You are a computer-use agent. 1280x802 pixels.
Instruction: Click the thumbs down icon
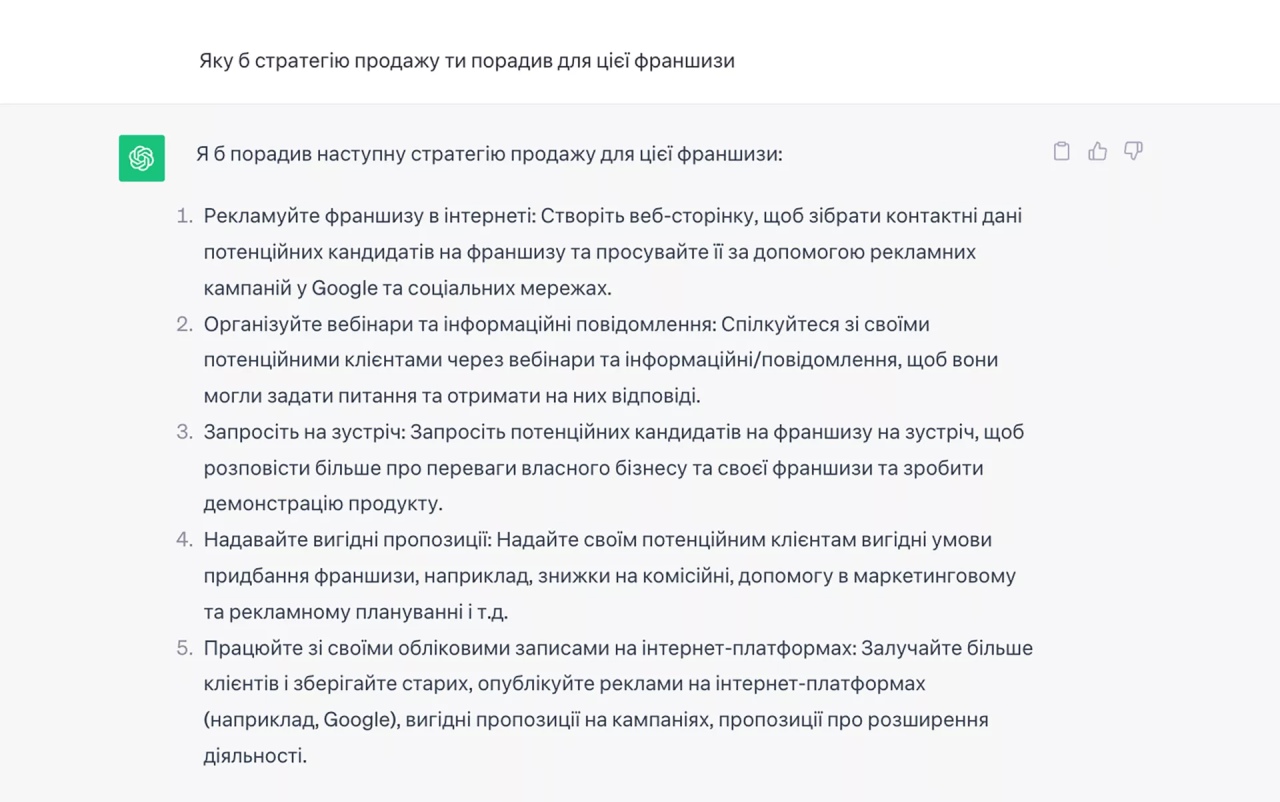coord(1133,151)
